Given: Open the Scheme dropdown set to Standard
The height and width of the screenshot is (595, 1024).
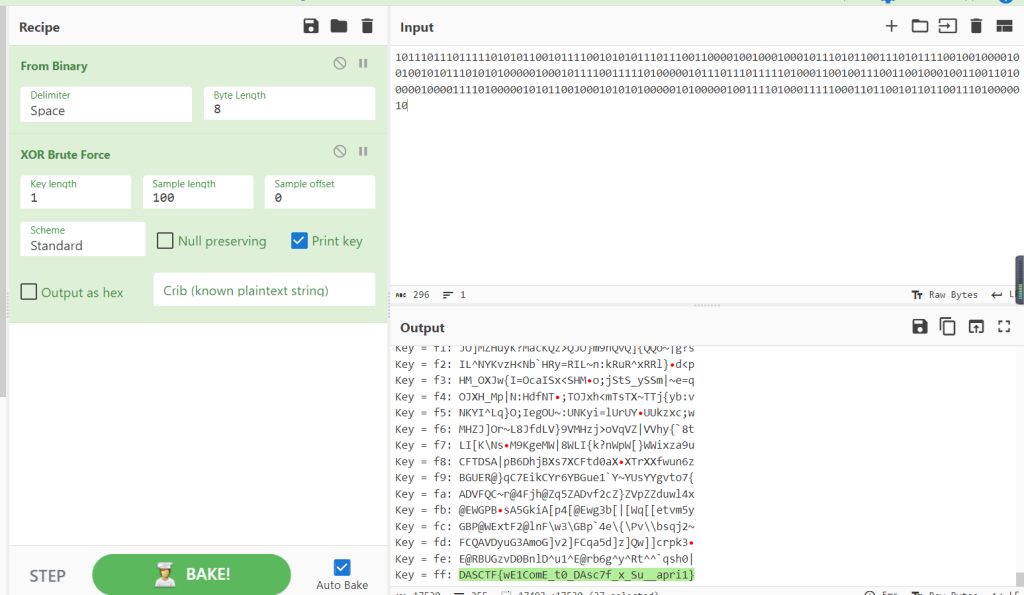Looking at the screenshot, I should pyautogui.click(x=82, y=239).
